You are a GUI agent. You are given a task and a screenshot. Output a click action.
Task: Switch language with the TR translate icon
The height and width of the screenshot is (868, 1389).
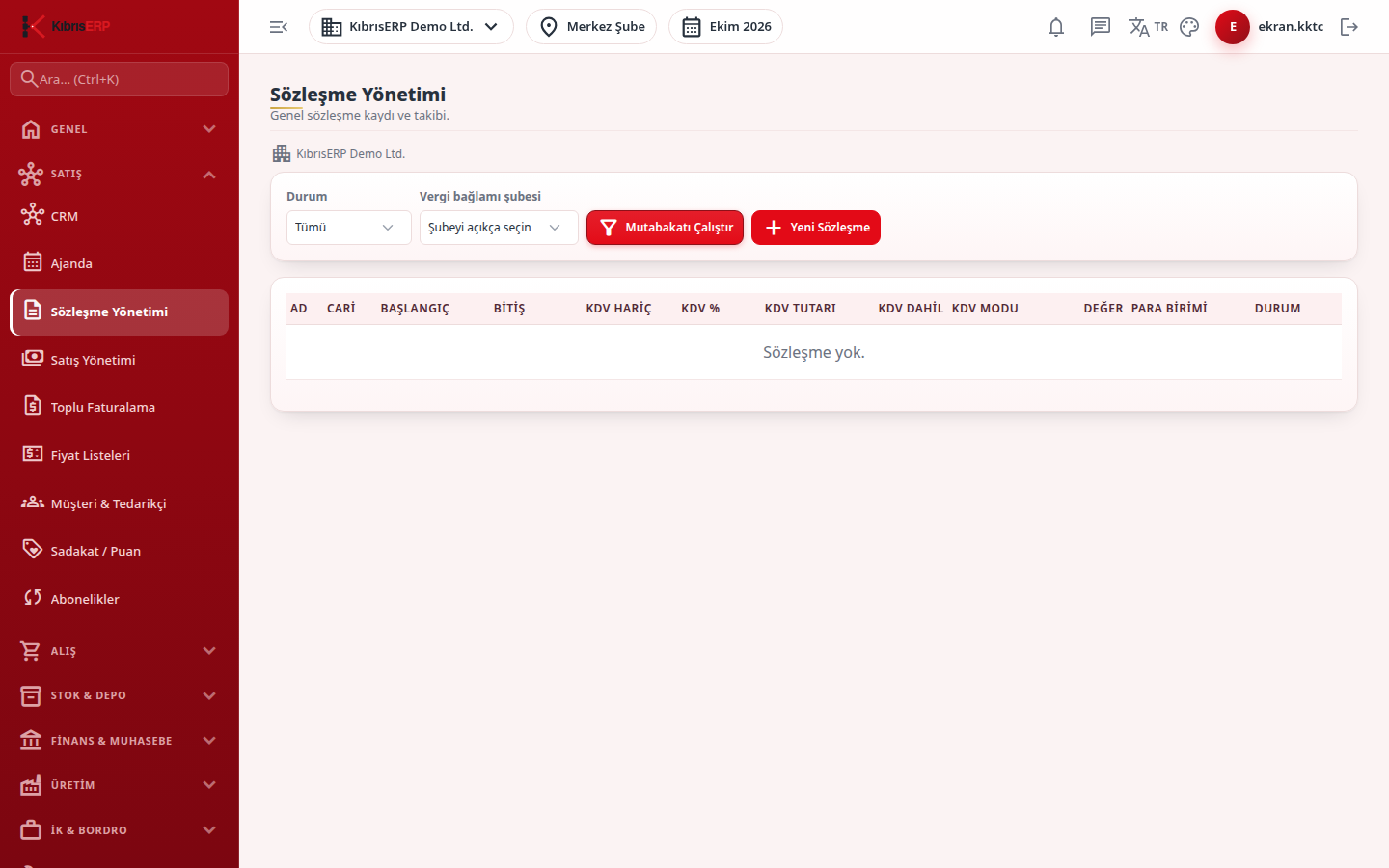coord(1148,27)
